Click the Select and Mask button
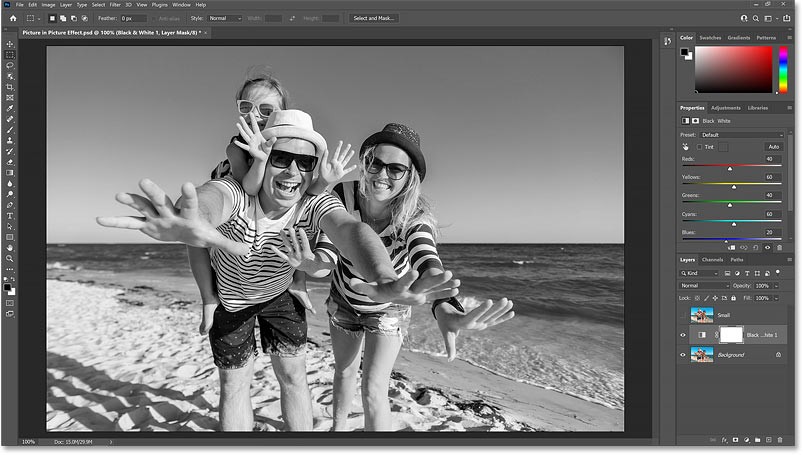The width and height of the screenshot is (803, 455). tap(373, 18)
